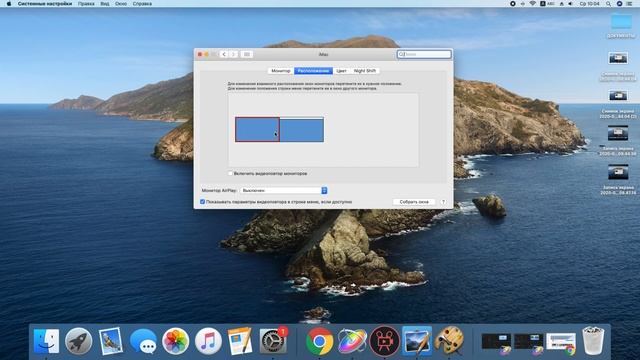
Task: Open the minimized Chrome window in Dock
Action: 561,342
